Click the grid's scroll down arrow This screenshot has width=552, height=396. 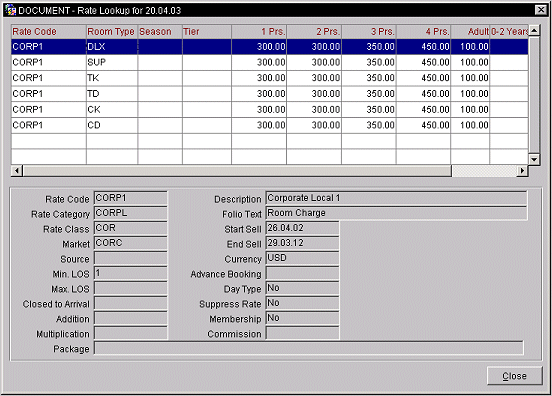pos(534,159)
